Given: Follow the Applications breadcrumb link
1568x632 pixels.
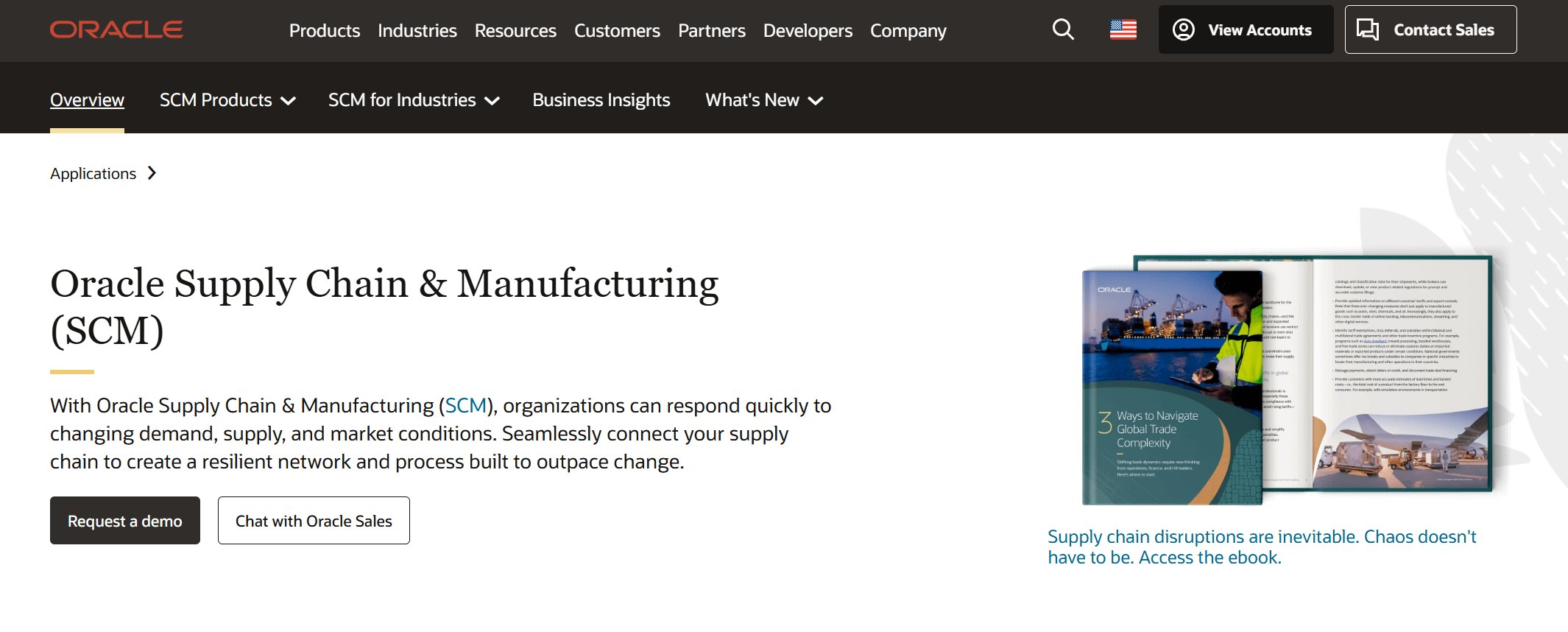Looking at the screenshot, I should [93, 173].
